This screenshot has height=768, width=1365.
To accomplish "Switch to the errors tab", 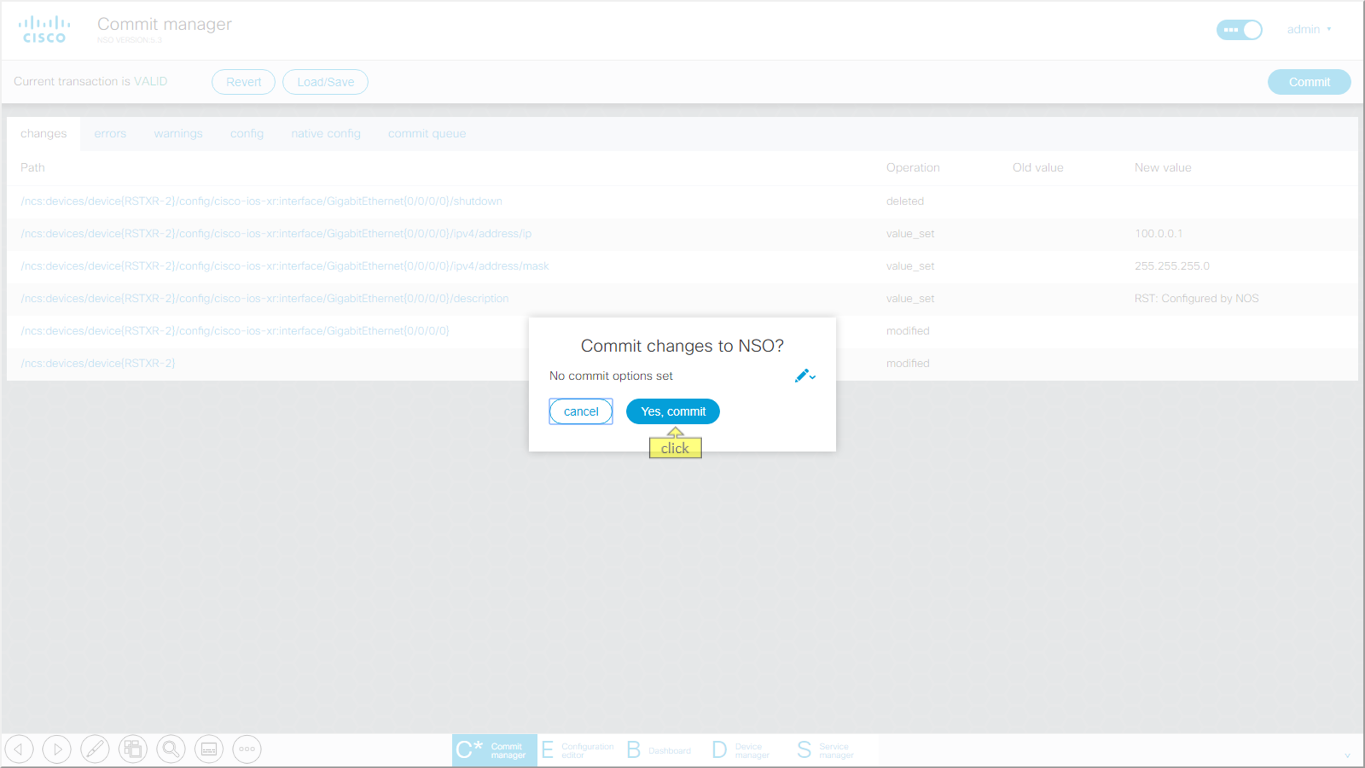I will [x=110, y=133].
